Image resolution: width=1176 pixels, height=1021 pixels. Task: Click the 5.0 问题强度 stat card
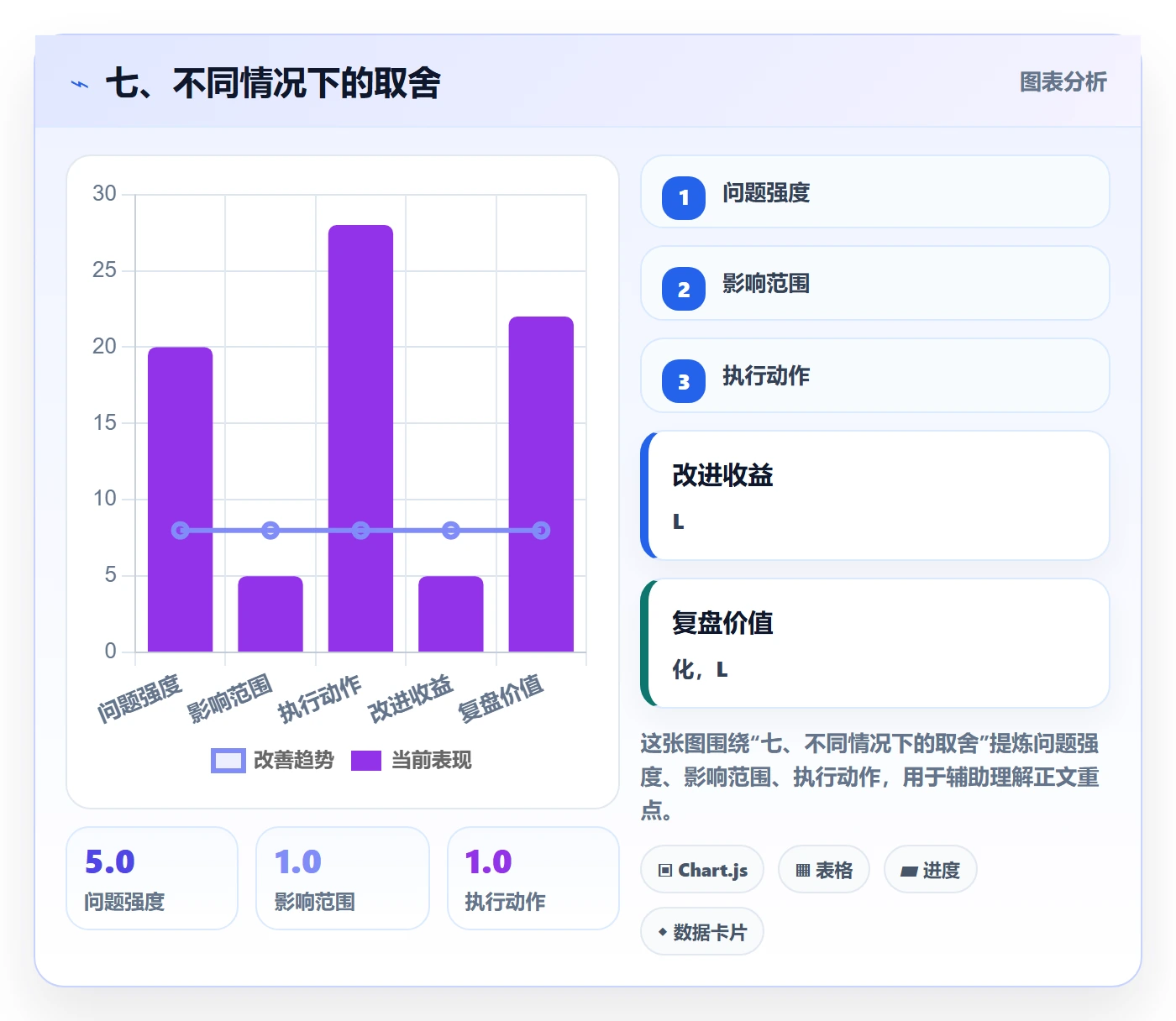152,878
